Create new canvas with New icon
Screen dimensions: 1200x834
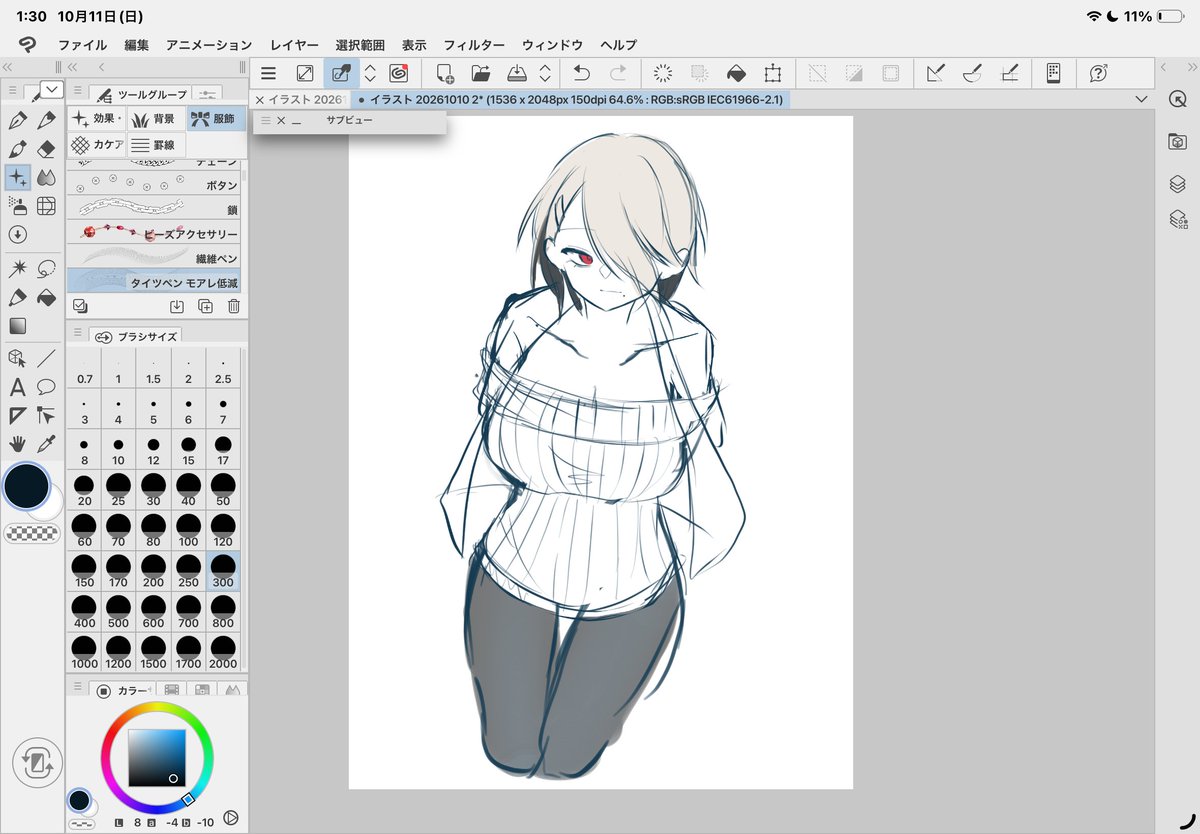click(x=444, y=73)
